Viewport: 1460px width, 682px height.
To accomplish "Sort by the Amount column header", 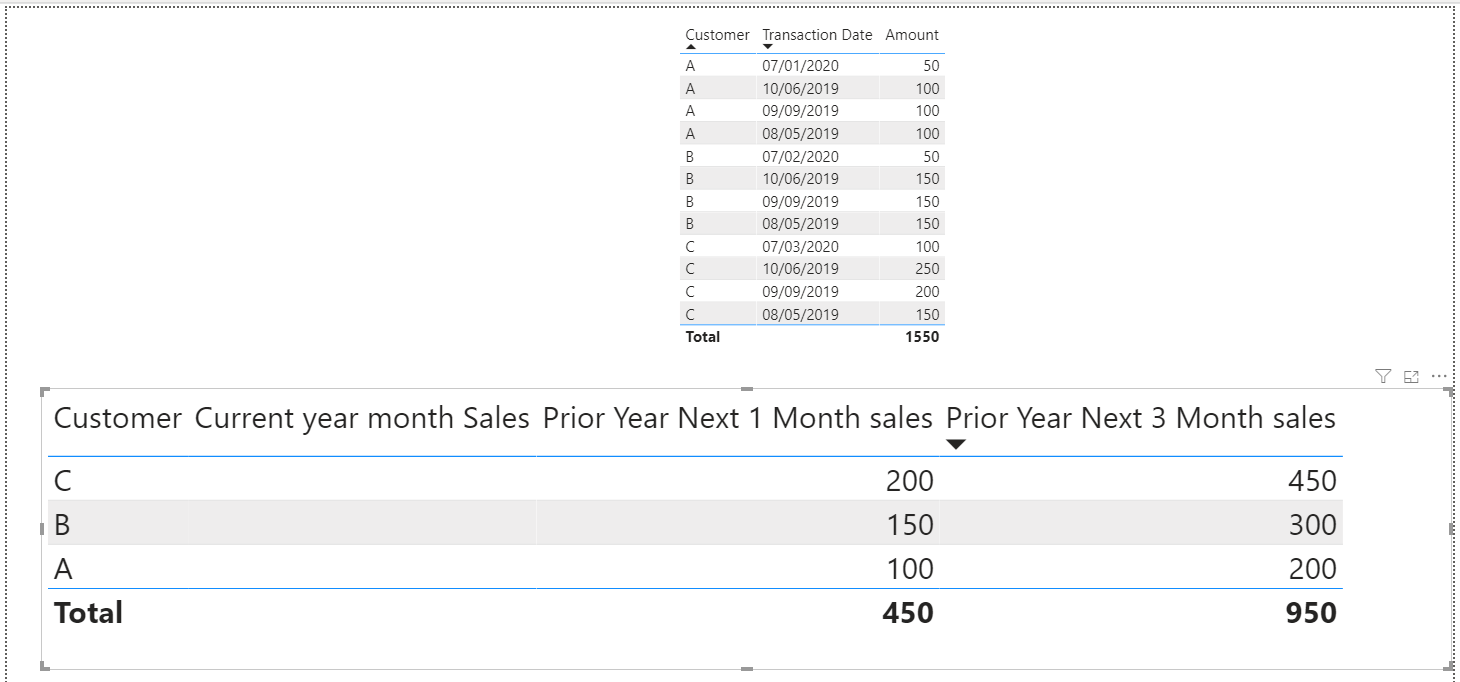I will (x=912, y=35).
